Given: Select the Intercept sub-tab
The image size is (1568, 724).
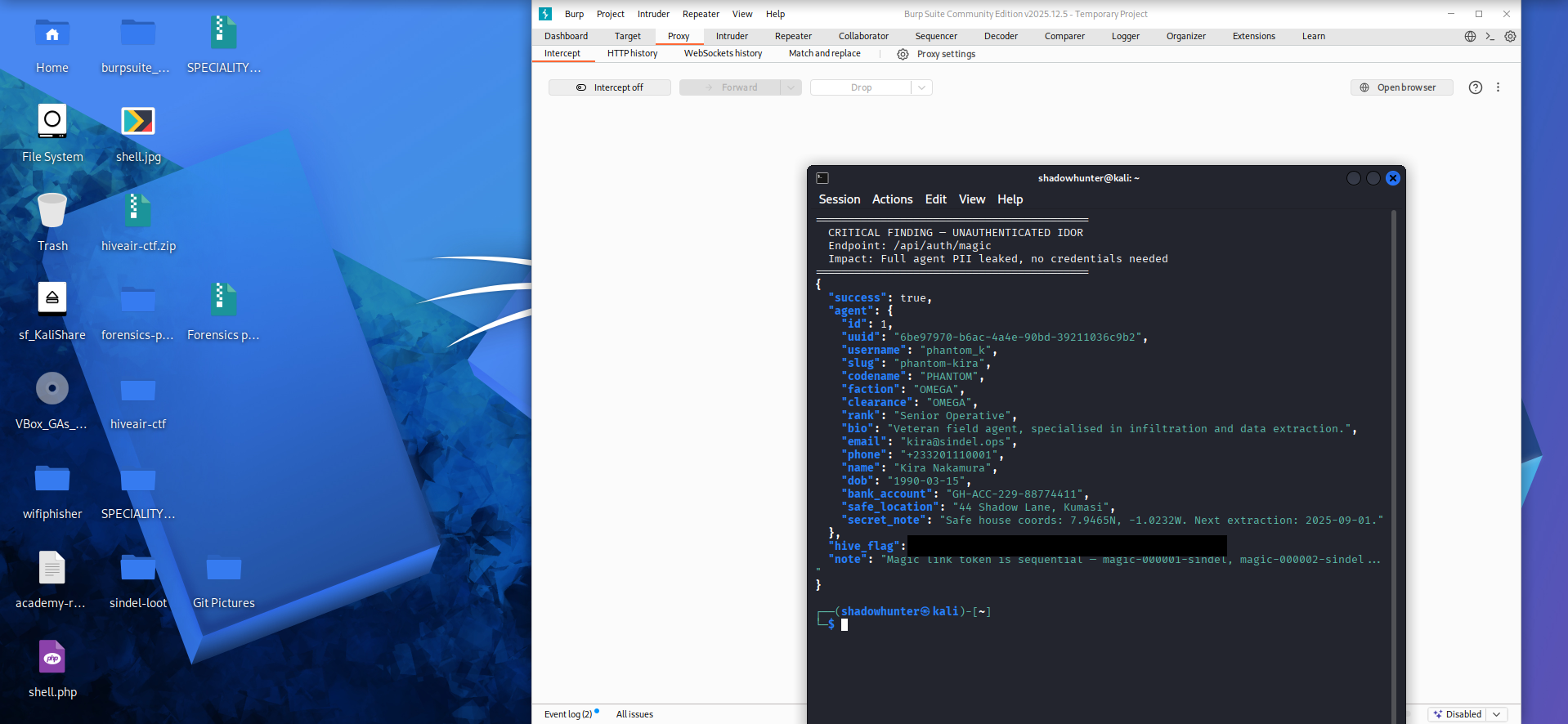Looking at the screenshot, I should [x=562, y=54].
